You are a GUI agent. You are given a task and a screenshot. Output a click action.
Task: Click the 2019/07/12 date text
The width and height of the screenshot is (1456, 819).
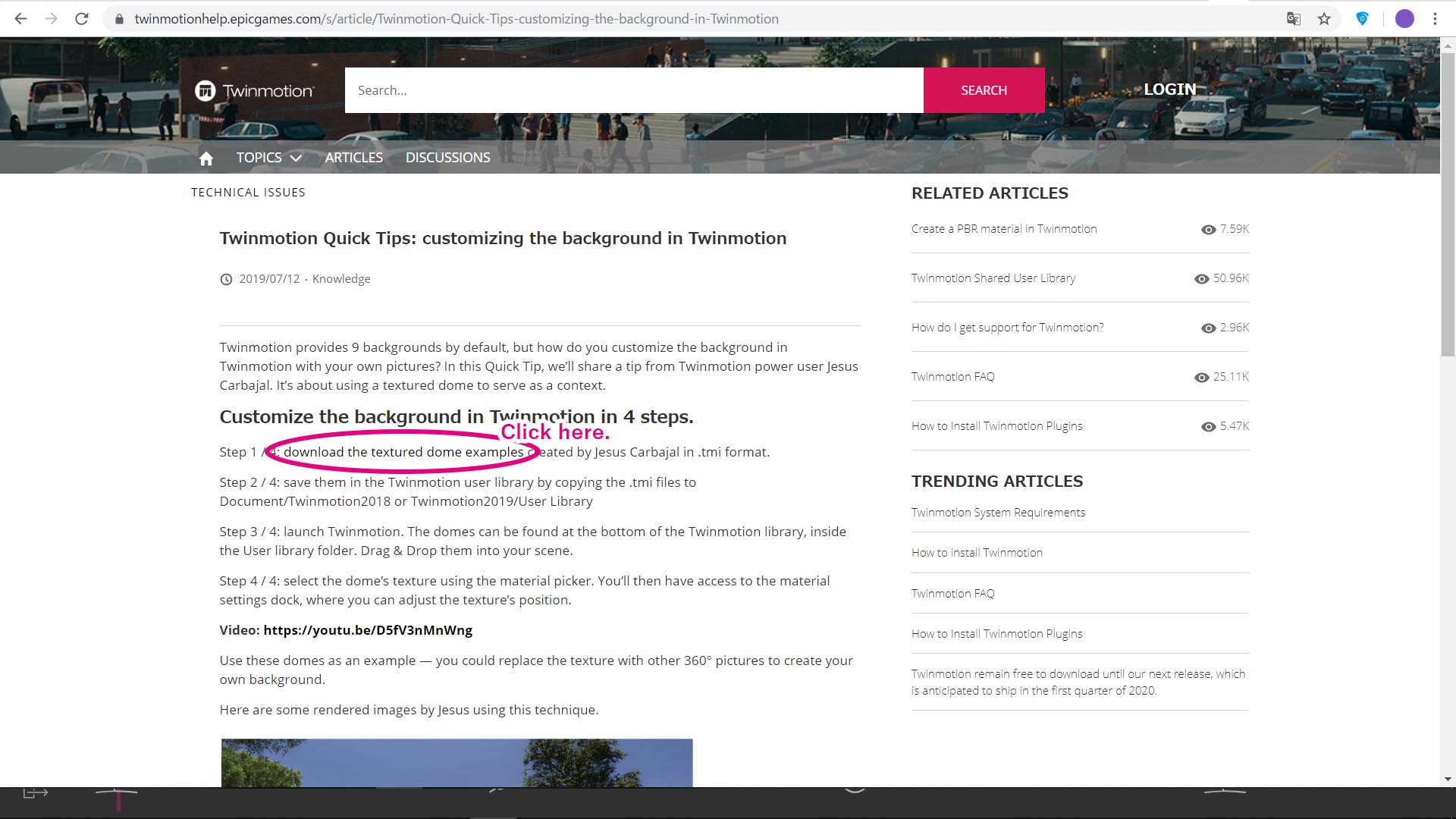click(269, 279)
